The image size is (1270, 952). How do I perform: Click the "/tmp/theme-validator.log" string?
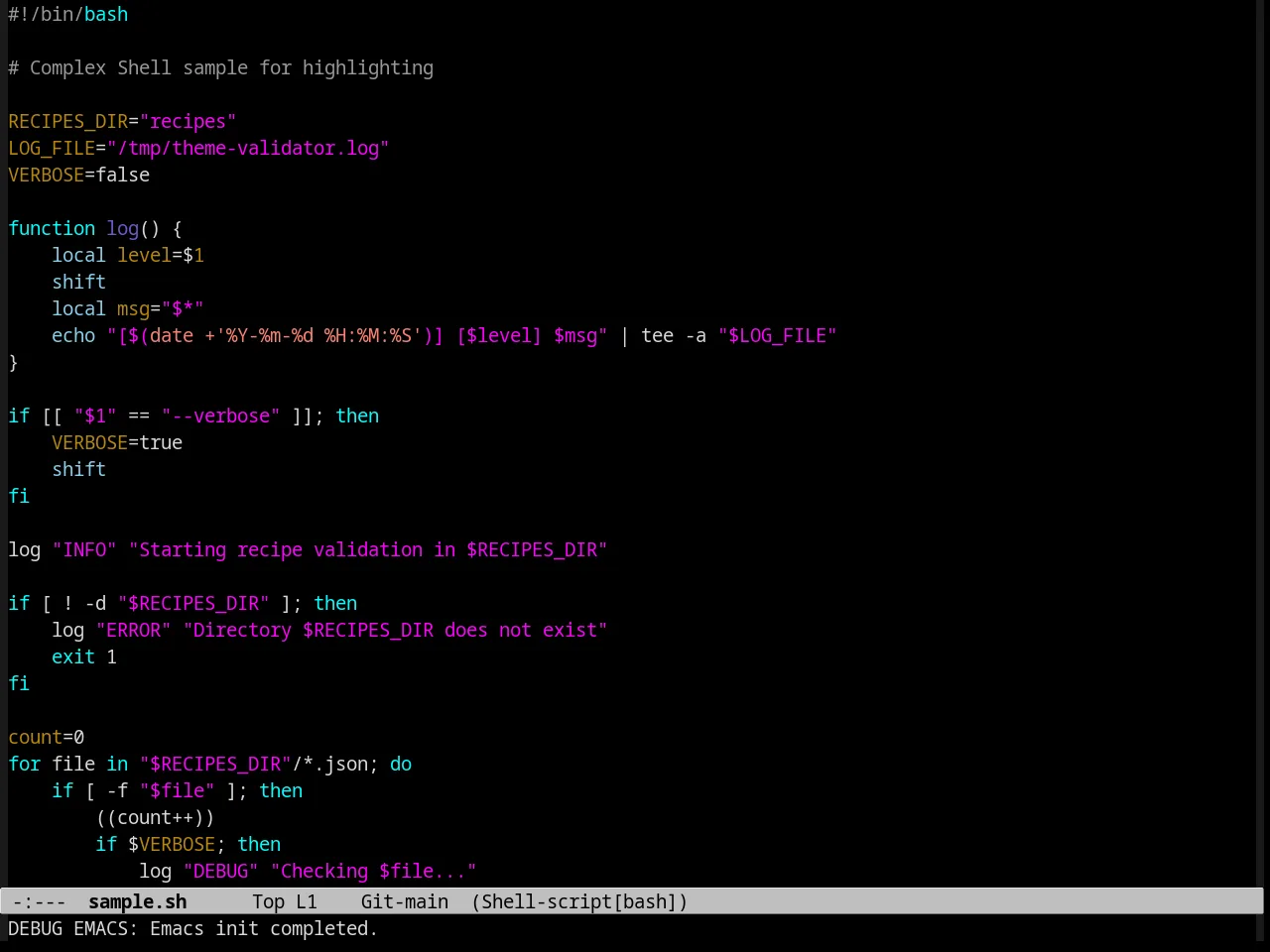click(248, 148)
